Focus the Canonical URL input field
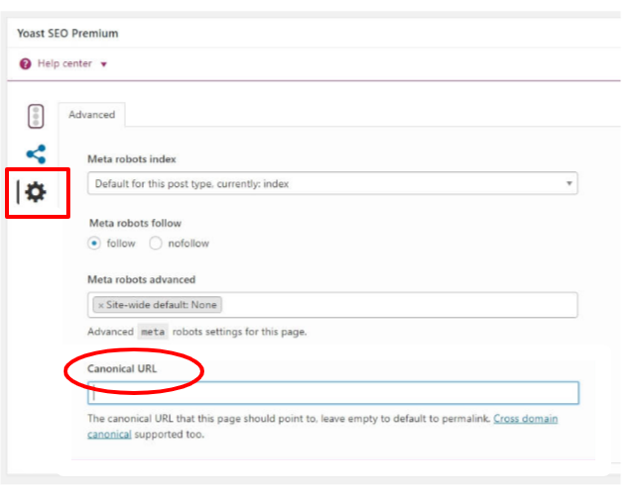Viewport: 639px width, 497px height. 332,393
